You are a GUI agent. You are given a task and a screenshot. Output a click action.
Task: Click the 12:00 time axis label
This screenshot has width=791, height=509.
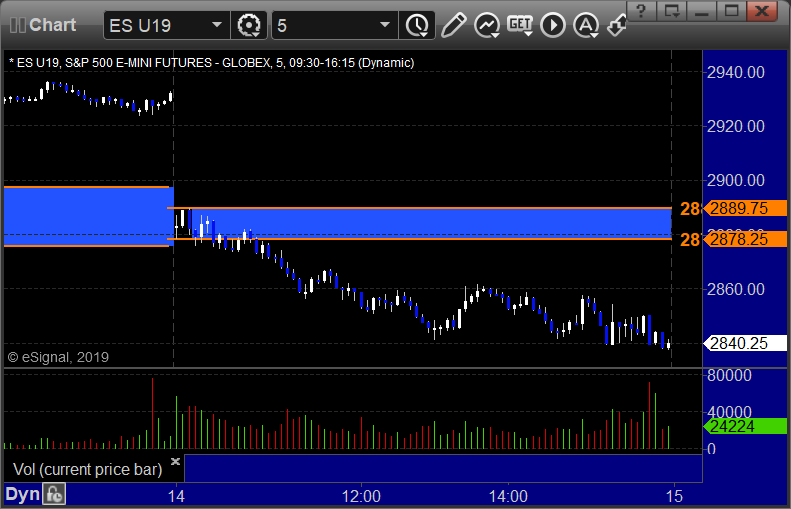[x=361, y=496]
